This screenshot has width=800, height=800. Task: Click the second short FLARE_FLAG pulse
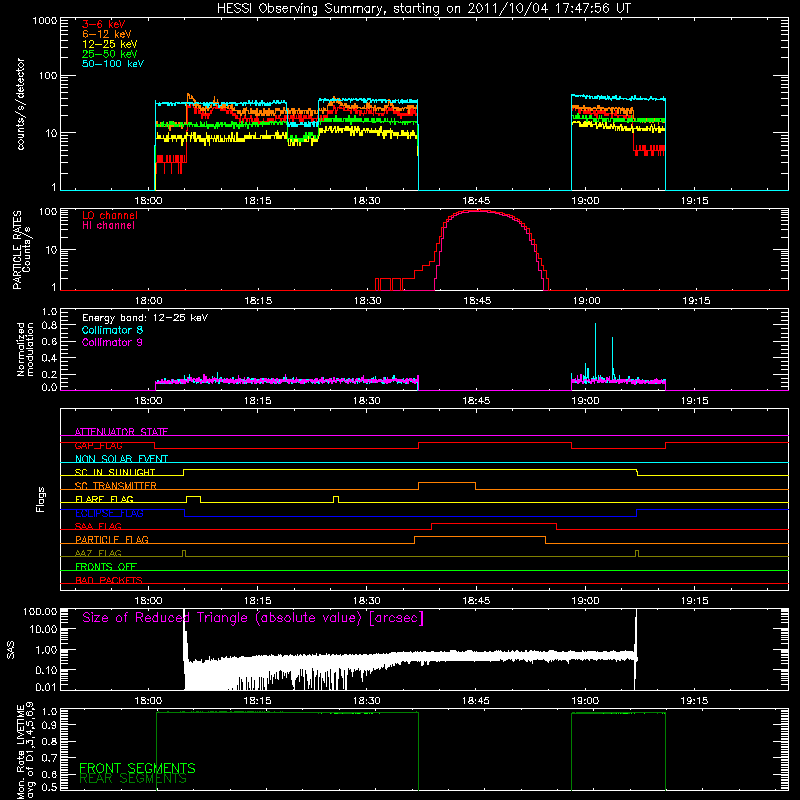336,497
